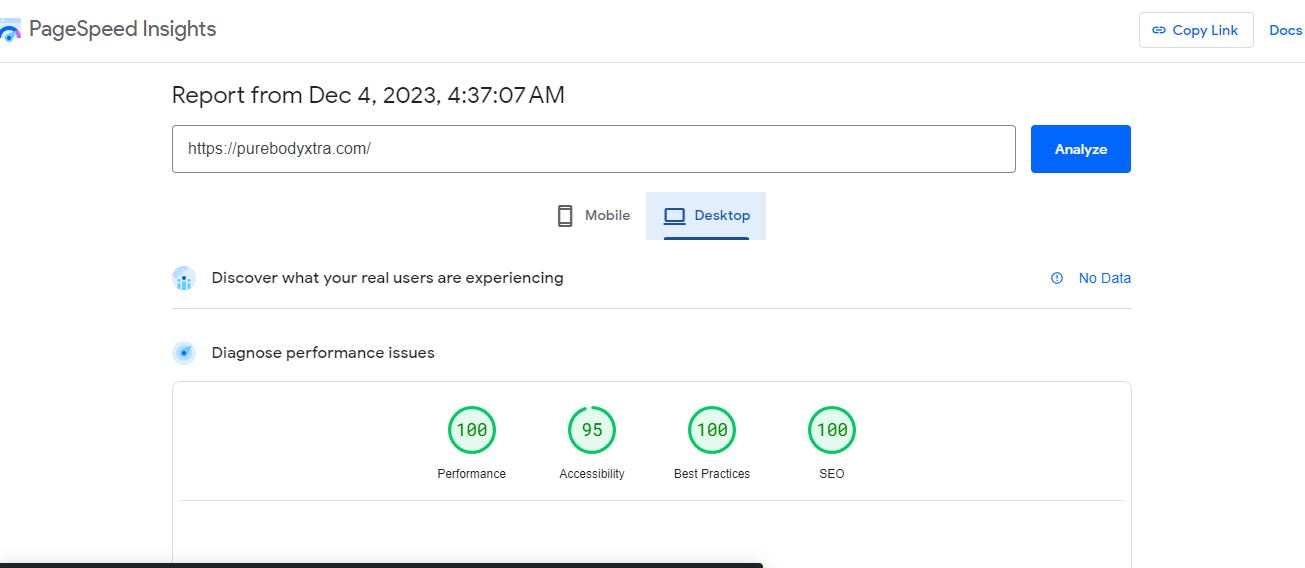Open the Best Practices score gauge
The image size is (1305, 568).
712,430
